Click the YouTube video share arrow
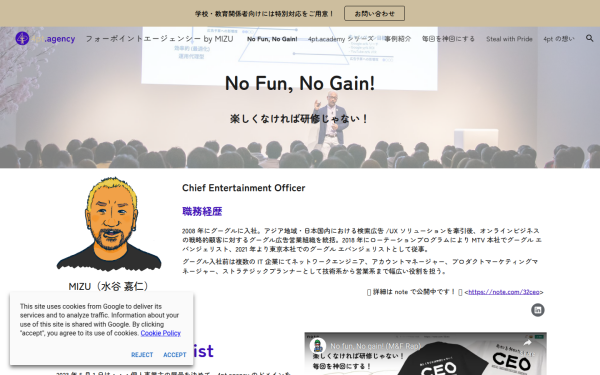Viewport: 600px width, 375px height. click(527, 343)
